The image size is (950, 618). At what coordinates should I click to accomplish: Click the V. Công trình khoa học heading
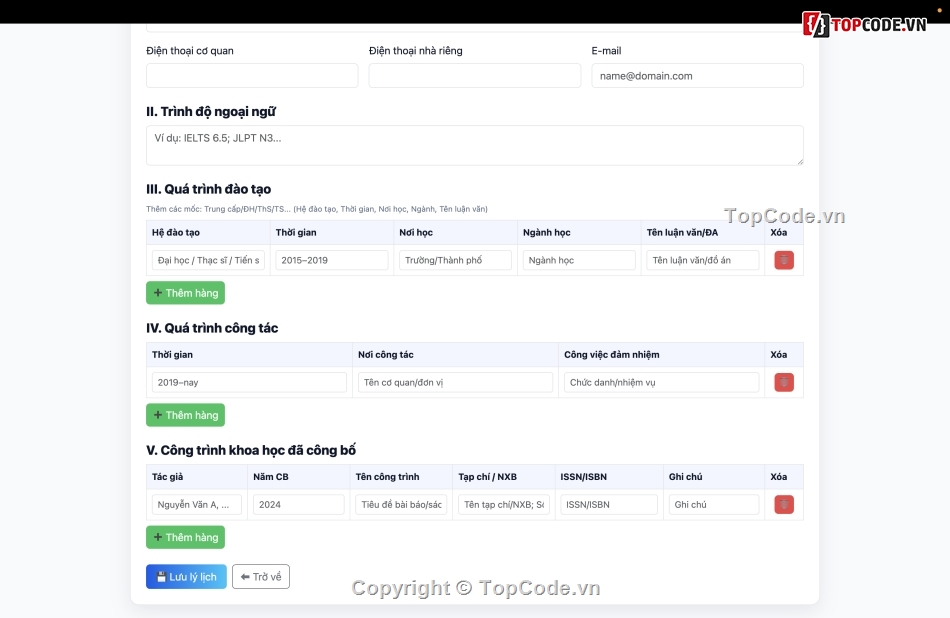point(251,450)
